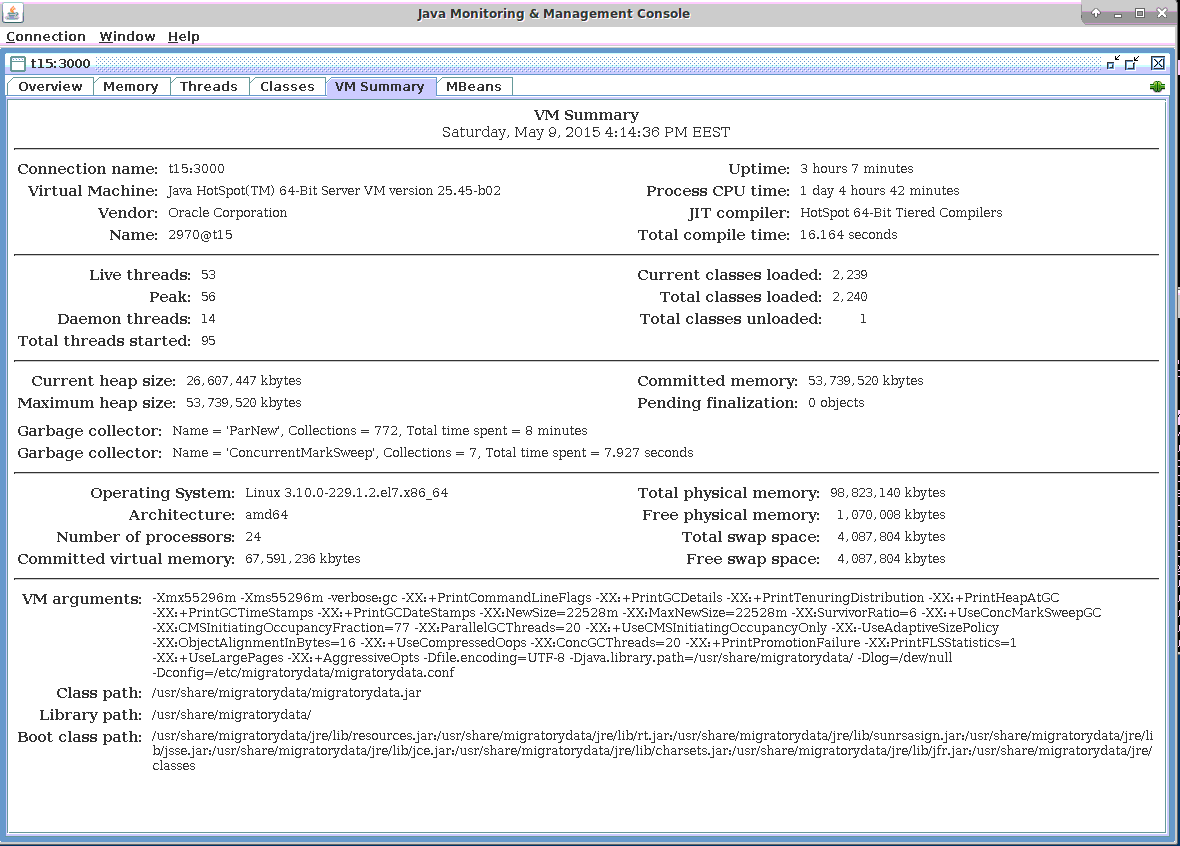Screen dimensions: 1180x846
Task: Go to the Threads tab
Action: 208,87
